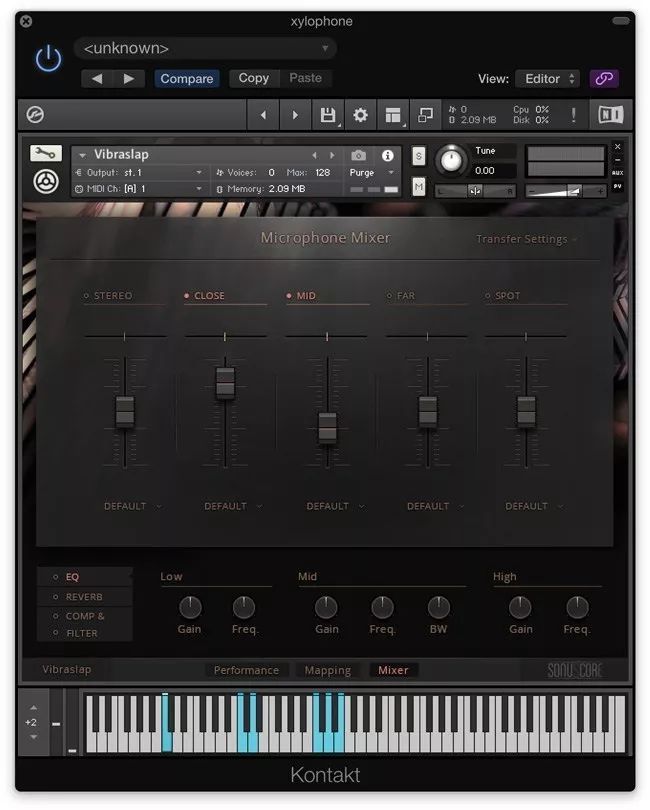This screenshot has height=810, width=650.
Task: Click the exclamation panic icon
Action: (574, 115)
